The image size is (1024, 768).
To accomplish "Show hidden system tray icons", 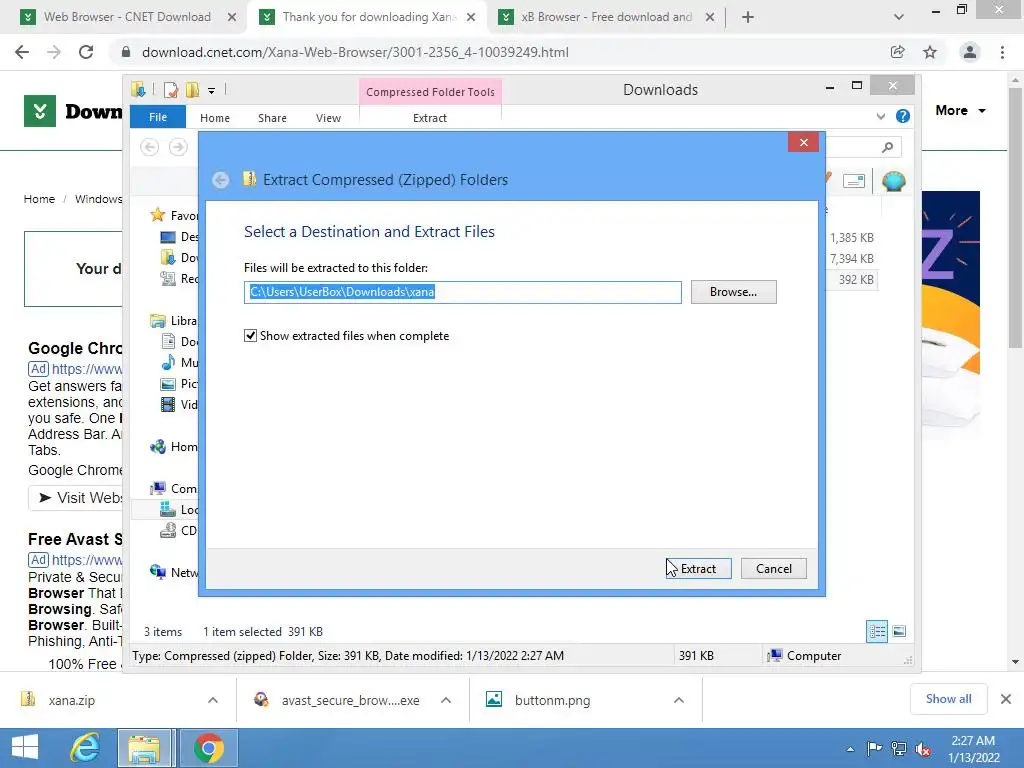I will 850,749.
